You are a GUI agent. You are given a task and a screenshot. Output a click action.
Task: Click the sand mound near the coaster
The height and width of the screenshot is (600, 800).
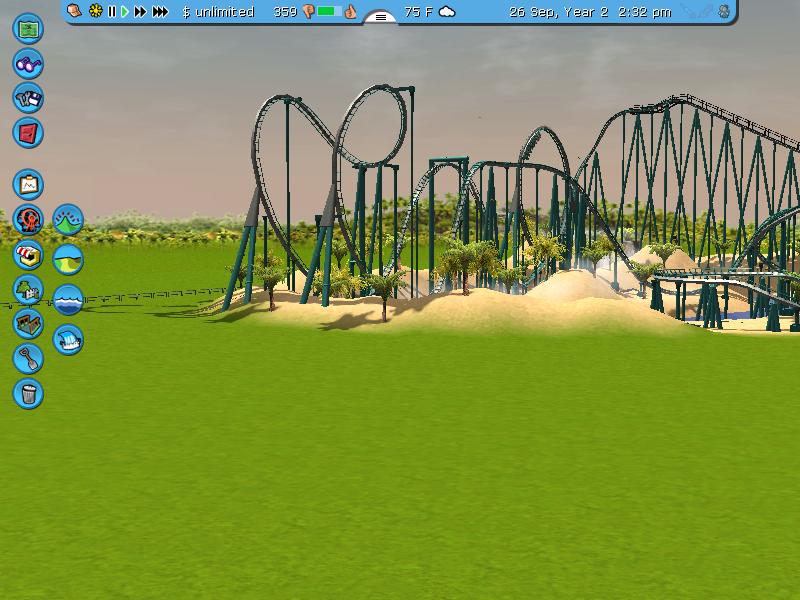572,286
